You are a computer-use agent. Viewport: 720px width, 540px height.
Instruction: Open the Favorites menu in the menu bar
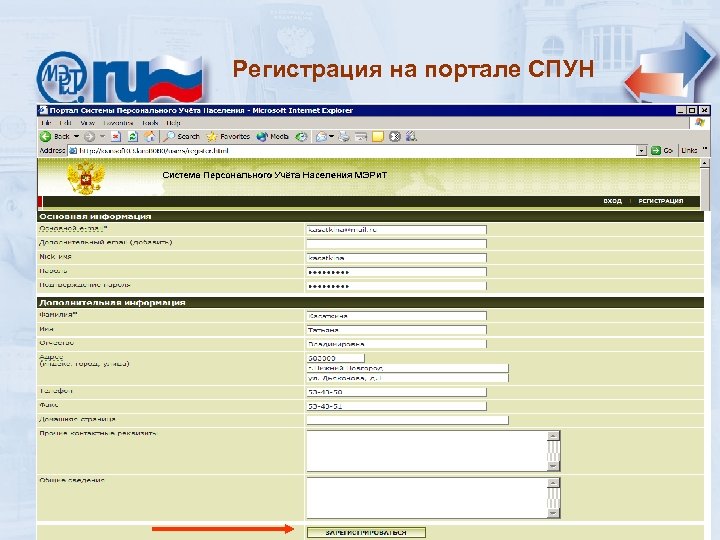[118, 123]
